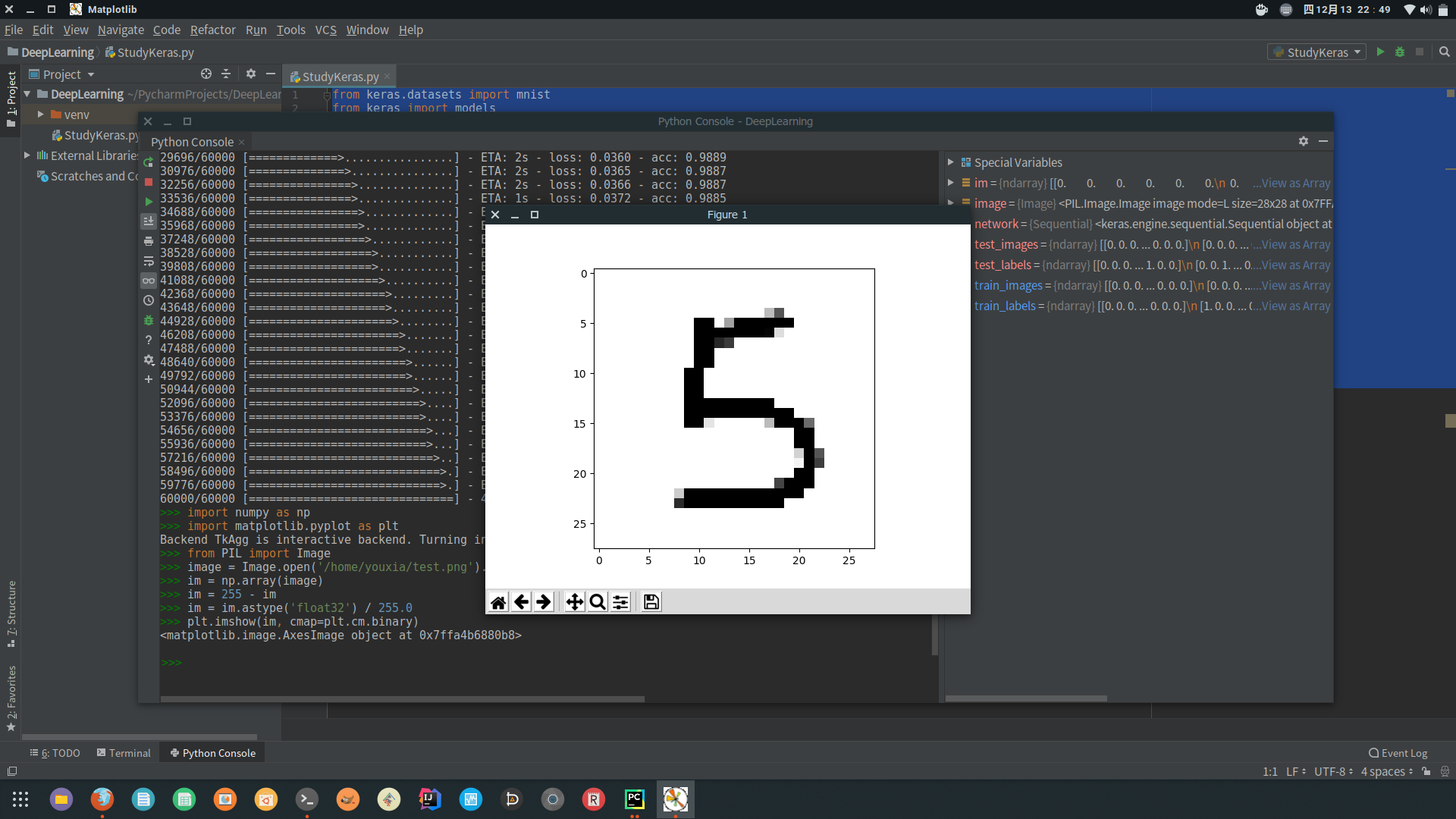Save the figure with the floppy icon
Screen dimensions: 1456x819
pos(651,602)
